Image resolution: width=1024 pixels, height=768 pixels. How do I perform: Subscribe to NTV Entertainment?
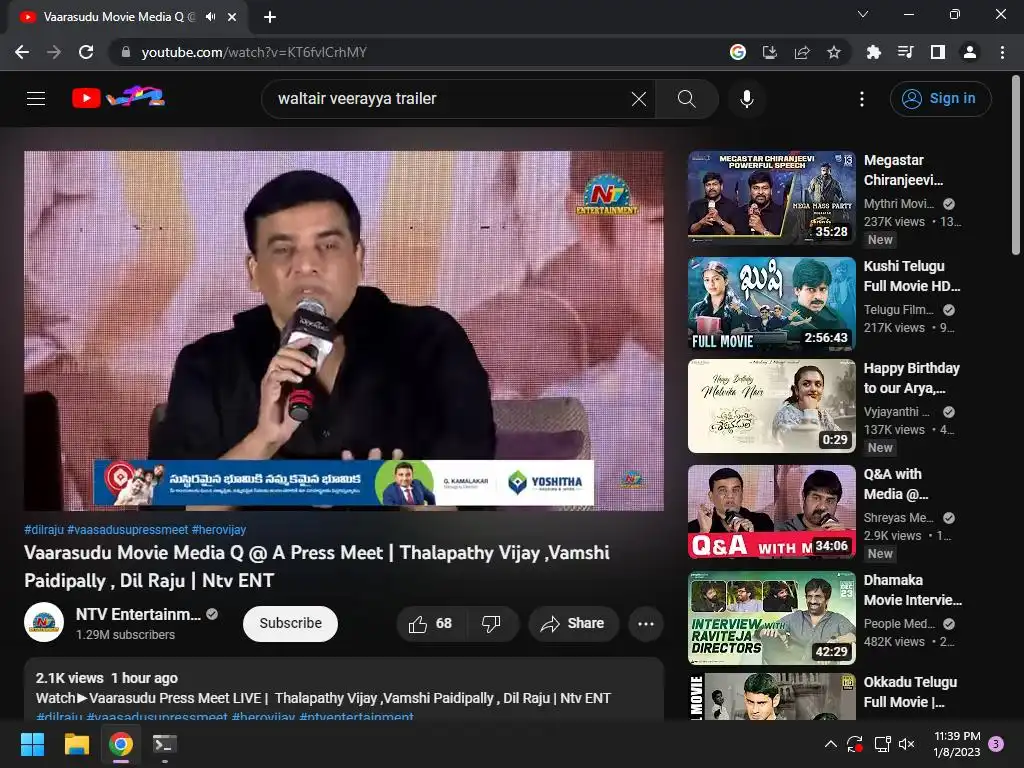(x=291, y=624)
